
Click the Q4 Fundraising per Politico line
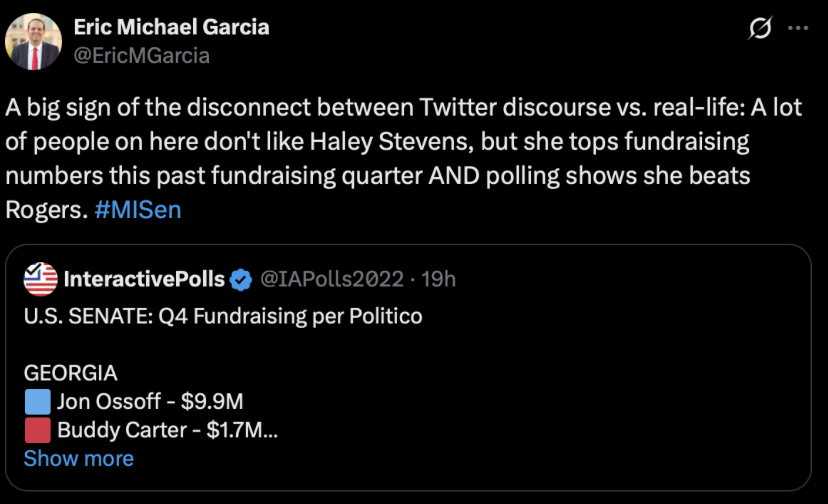[x=222, y=316]
